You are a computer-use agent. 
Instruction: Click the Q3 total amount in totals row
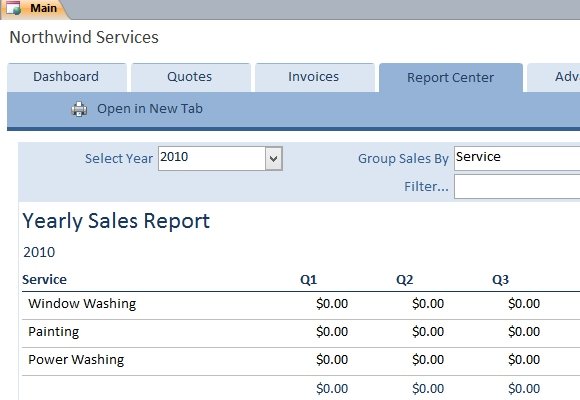[524, 389]
